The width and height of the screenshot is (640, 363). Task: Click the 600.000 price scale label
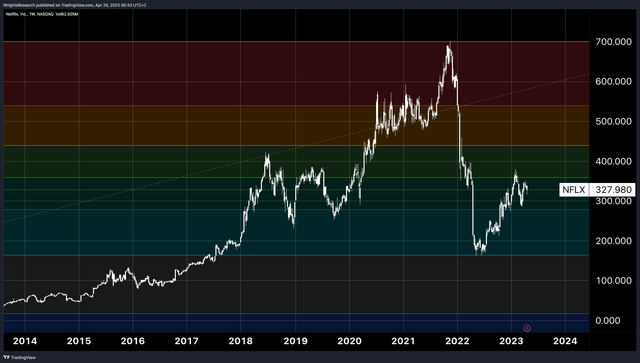[613, 82]
